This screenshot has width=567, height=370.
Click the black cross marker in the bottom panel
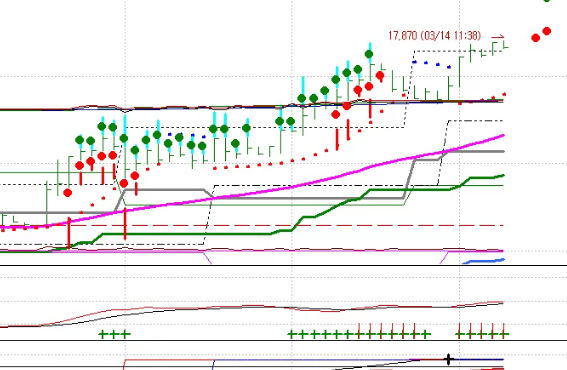[448, 359]
